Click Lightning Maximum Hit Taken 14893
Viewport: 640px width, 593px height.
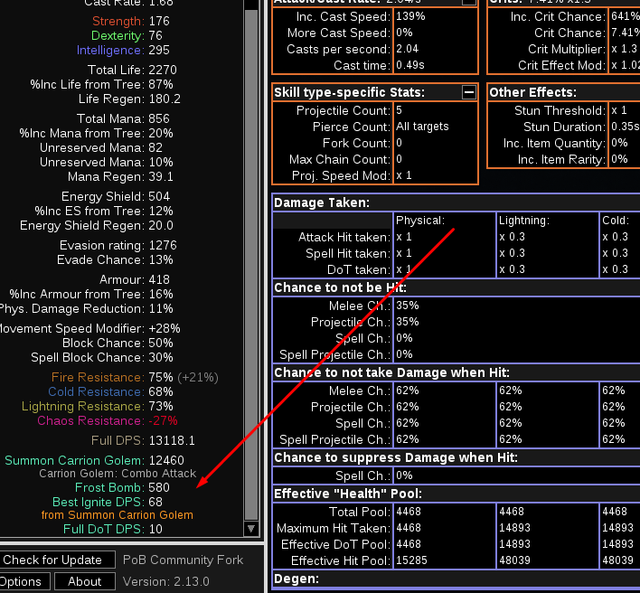[515, 528]
